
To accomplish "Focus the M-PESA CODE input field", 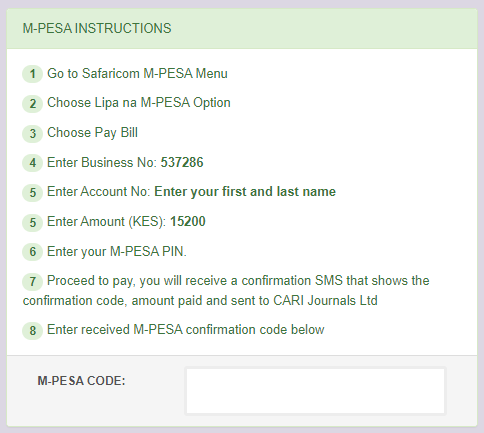I will click(315, 391).
